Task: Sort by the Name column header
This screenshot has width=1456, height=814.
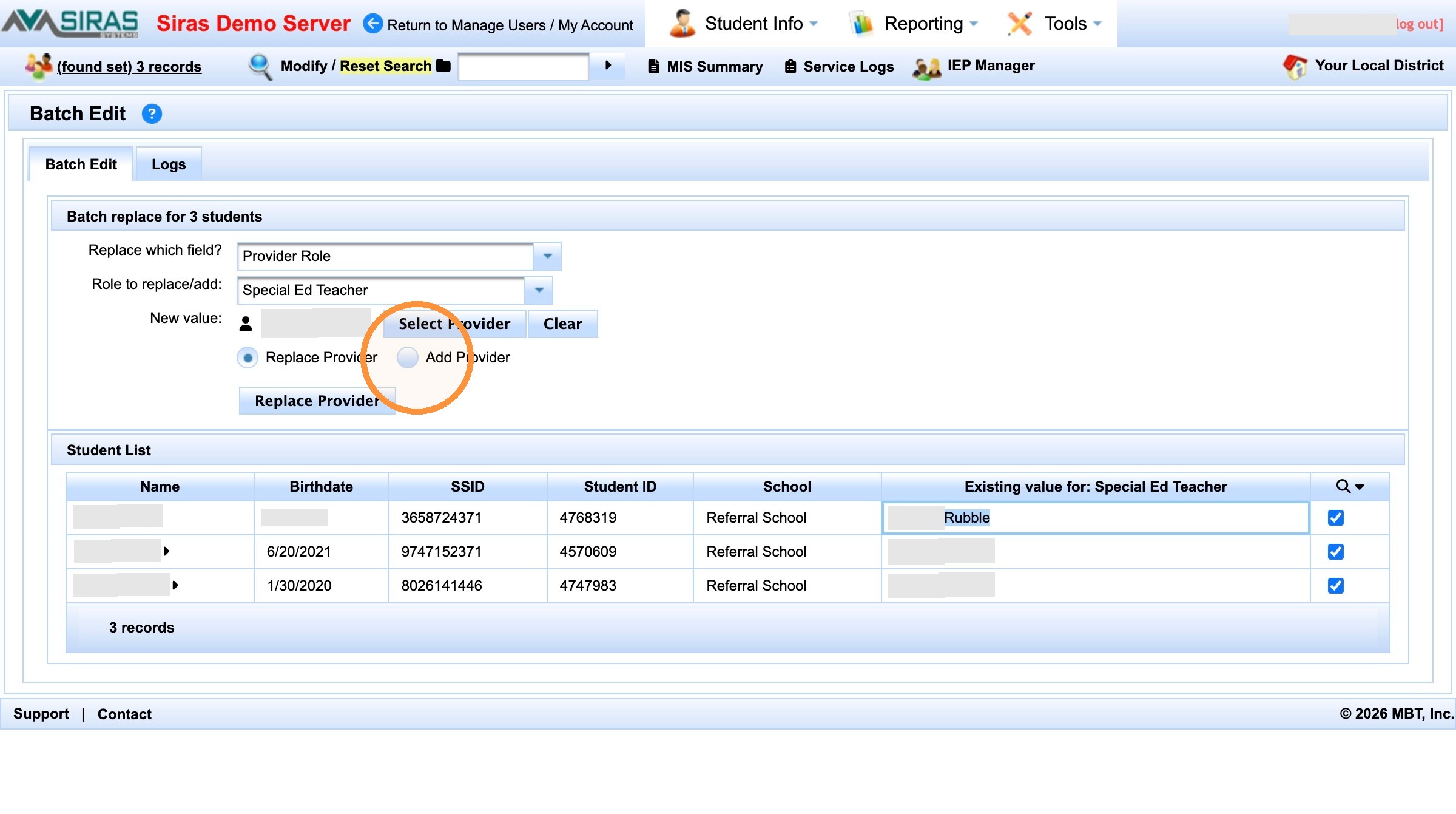Action: click(160, 486)
